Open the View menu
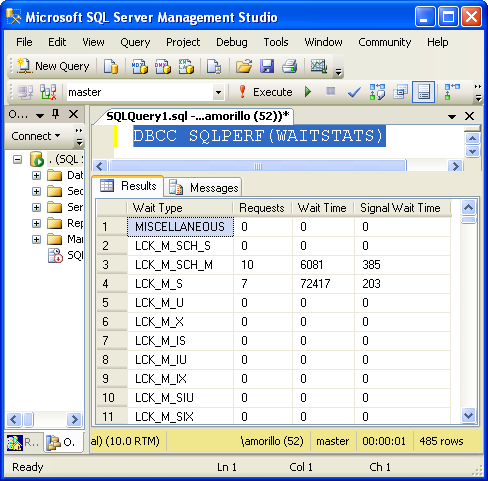488x481 pixels. [93, 42]
